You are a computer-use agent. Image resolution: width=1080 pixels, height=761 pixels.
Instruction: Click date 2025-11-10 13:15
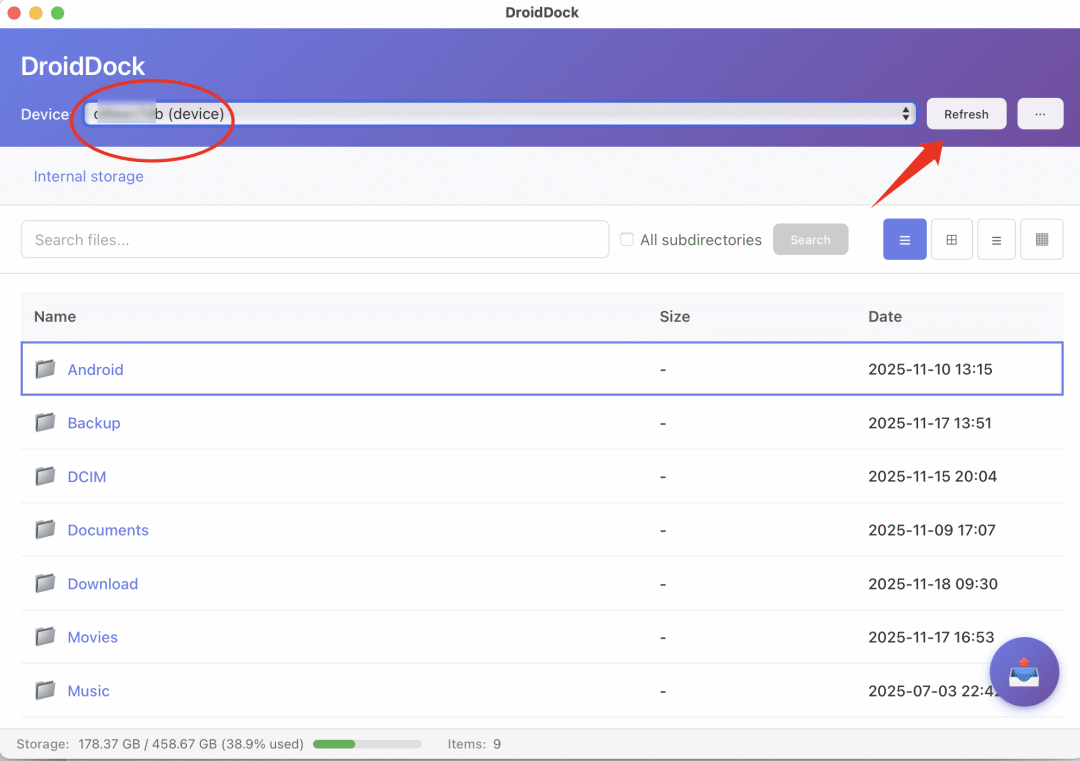tap(930, 369)
